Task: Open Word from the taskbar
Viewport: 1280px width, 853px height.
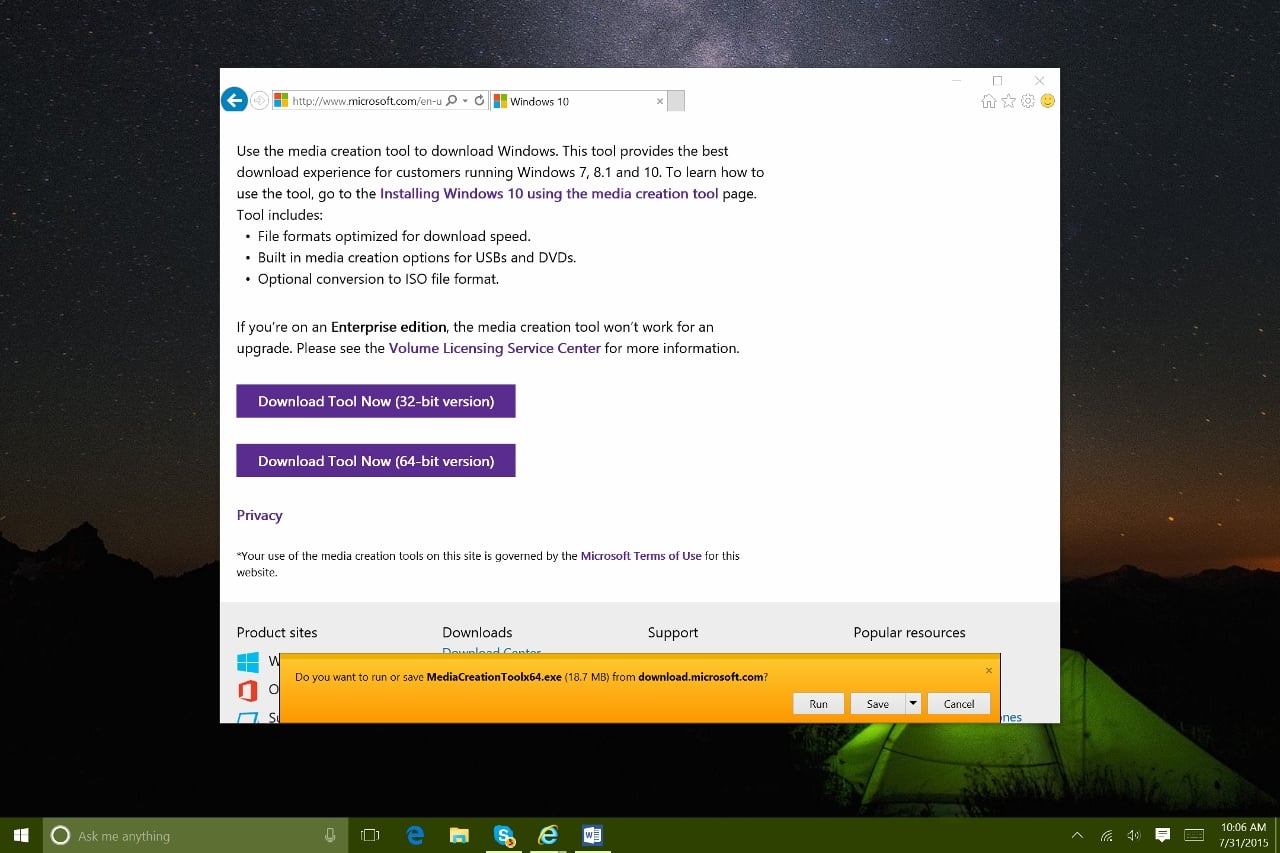Action: click(x=593, y=835)
